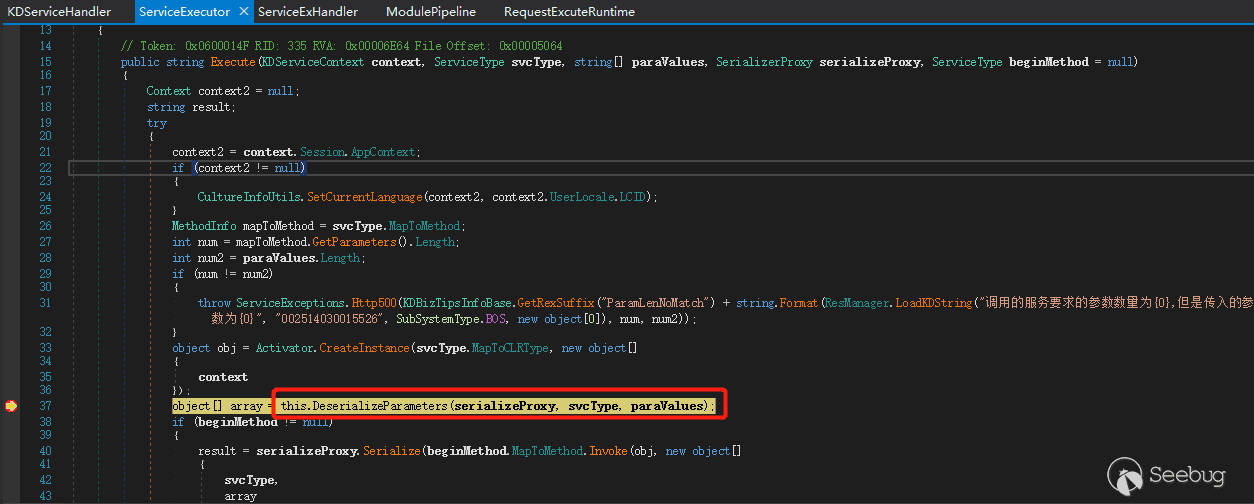Switch to the ModulePipeline tab

[x=431, y=12]
